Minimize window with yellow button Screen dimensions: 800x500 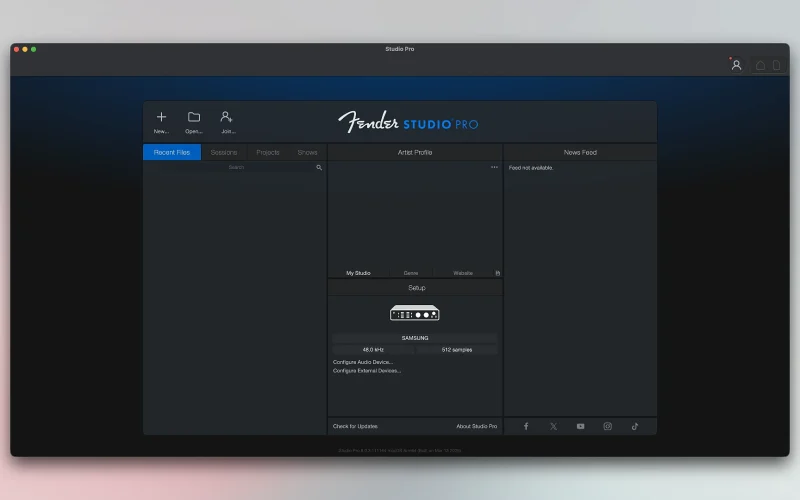pyautogui.click(x=24, y=49)
